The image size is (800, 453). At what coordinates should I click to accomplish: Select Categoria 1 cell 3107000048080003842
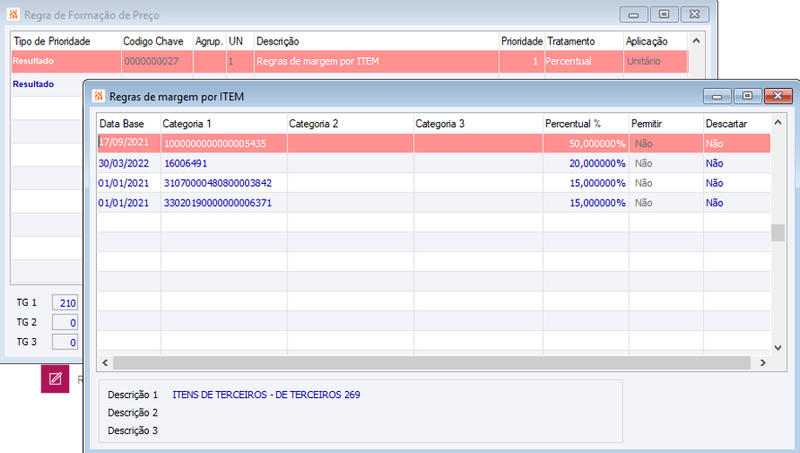point(224,183)
